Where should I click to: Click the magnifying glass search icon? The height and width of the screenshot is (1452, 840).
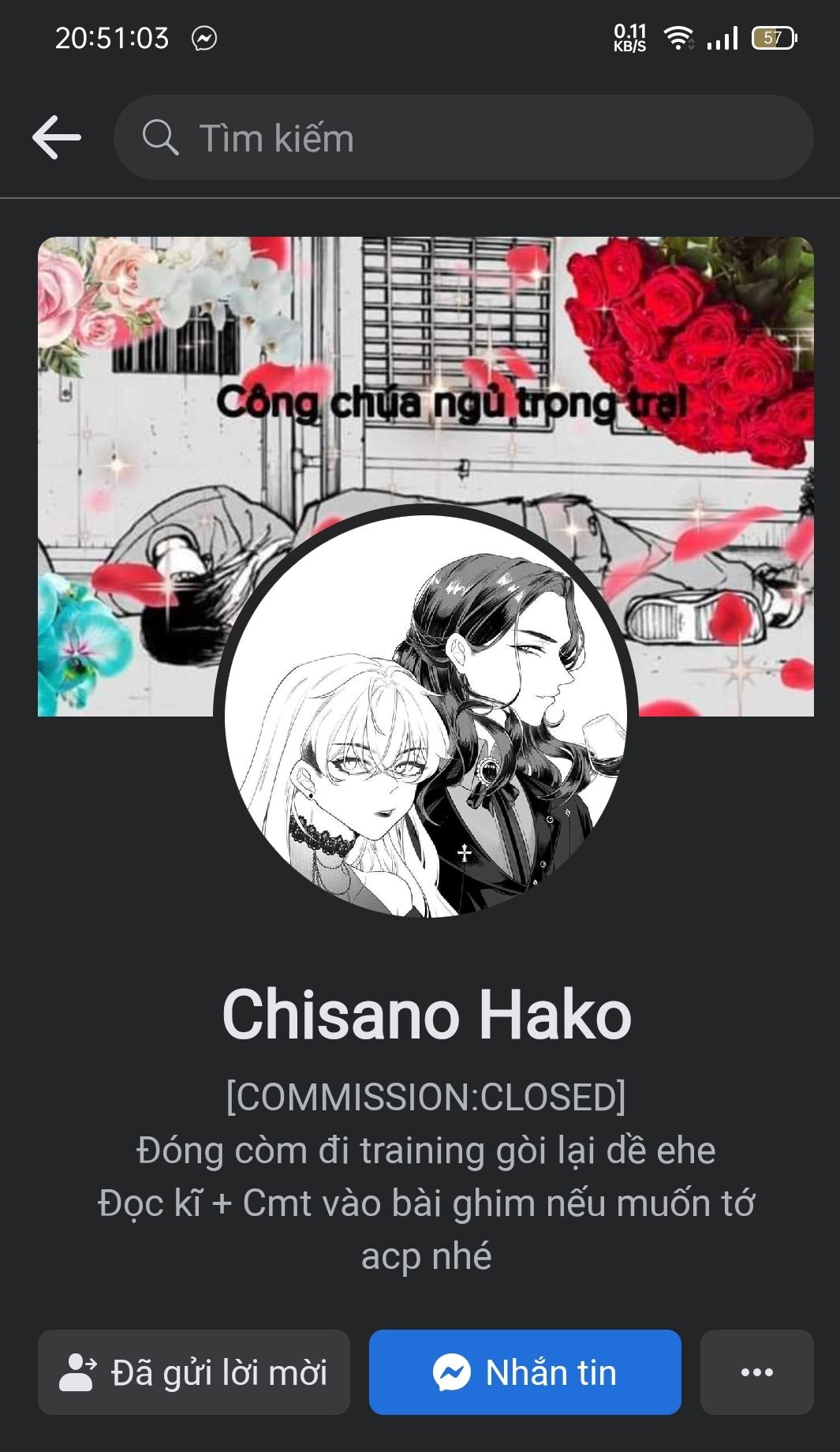[160, 137]
